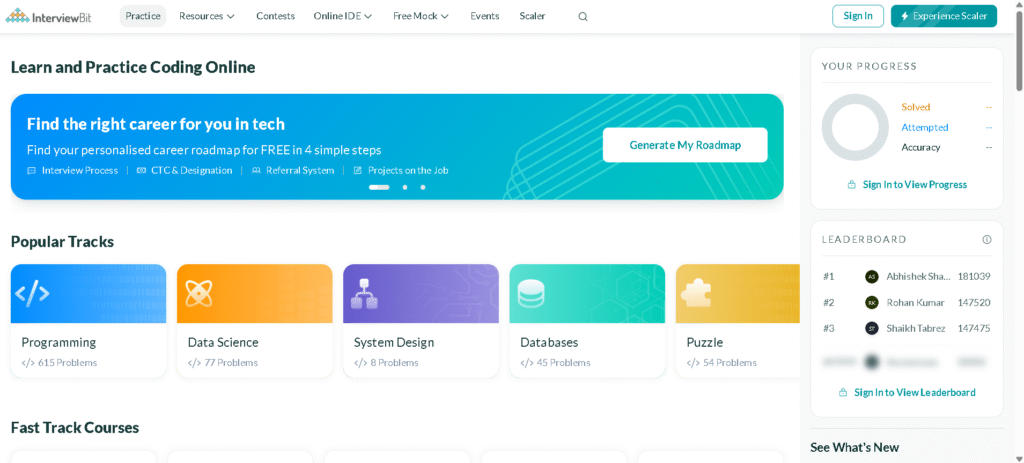Select the second carousel dot indicator
The image size is (1024, 463).
click(x=405, y=187)
